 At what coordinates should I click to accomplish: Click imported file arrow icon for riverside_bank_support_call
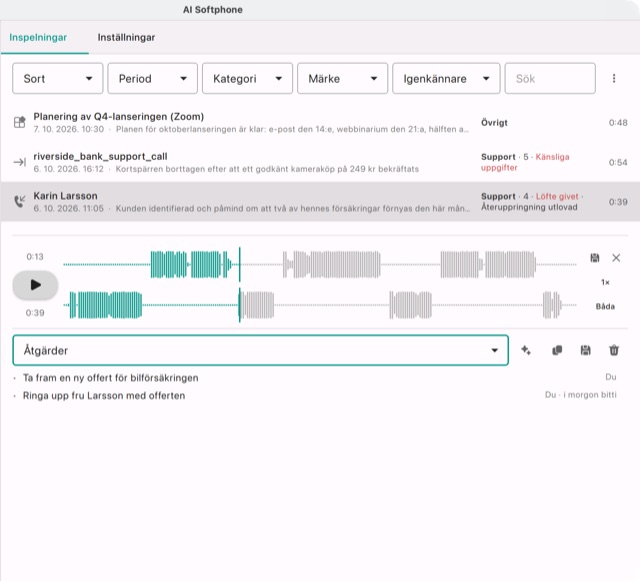(19, 162)
